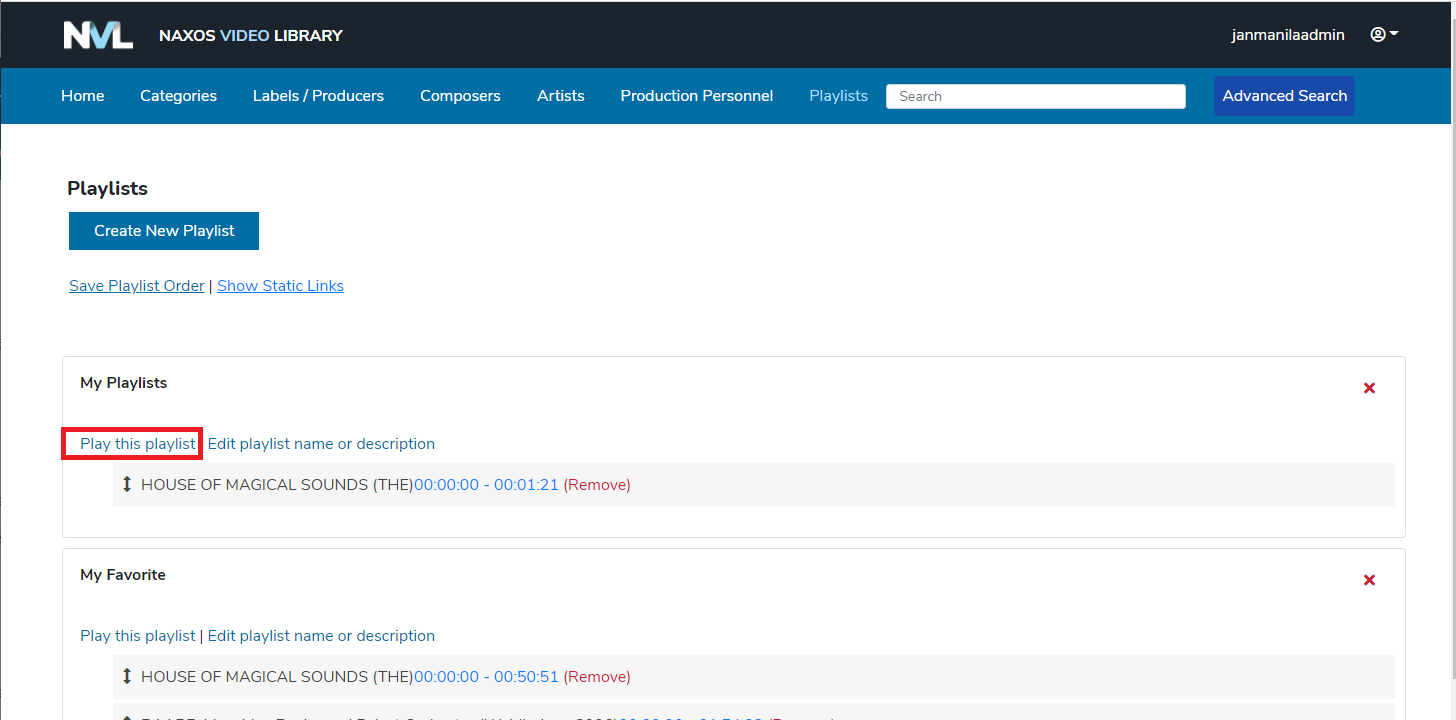
Task: Open Labels / Producers section
Action: [318, 96]
